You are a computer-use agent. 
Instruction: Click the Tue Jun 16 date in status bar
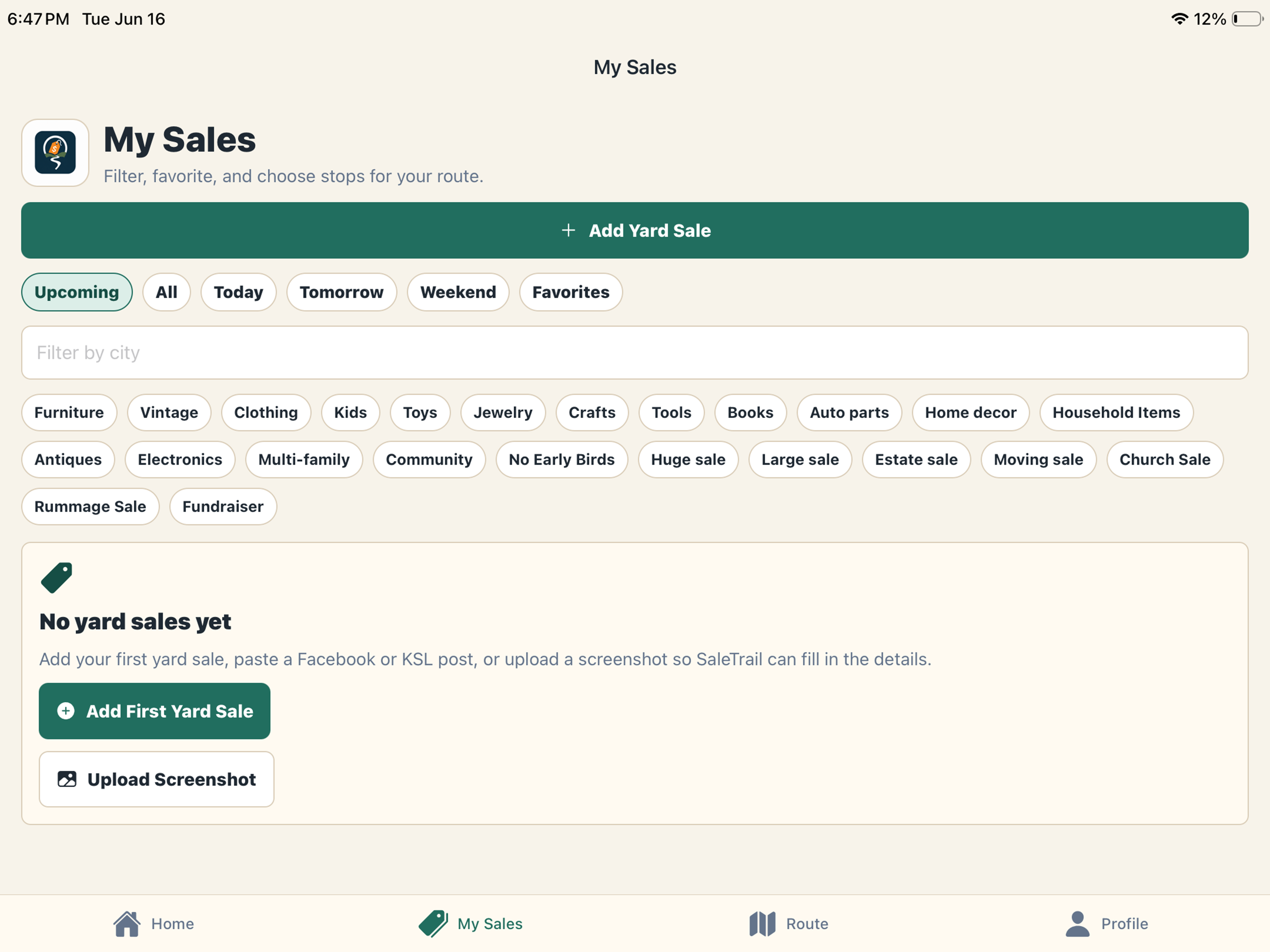tap(124, 19)
